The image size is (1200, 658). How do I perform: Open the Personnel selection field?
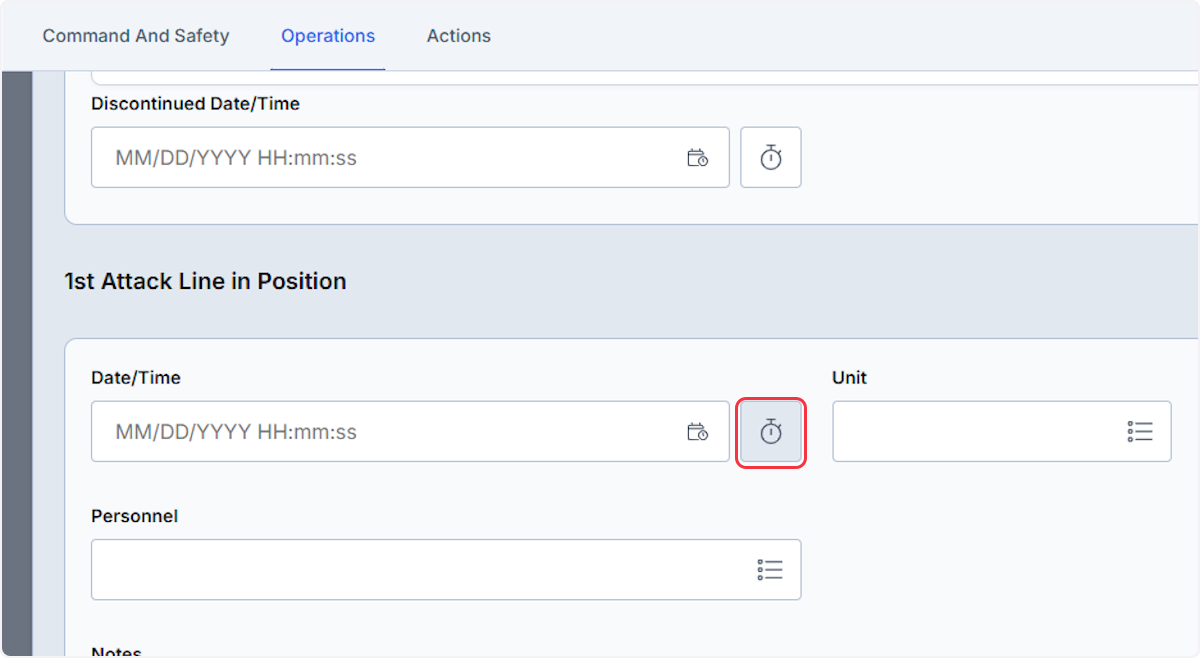click(446, 570)
